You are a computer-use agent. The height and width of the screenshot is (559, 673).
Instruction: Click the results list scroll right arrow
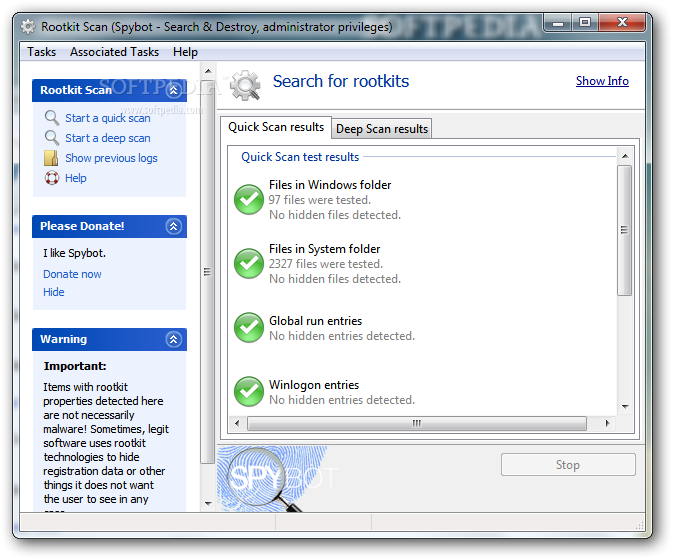coord(607,423)
